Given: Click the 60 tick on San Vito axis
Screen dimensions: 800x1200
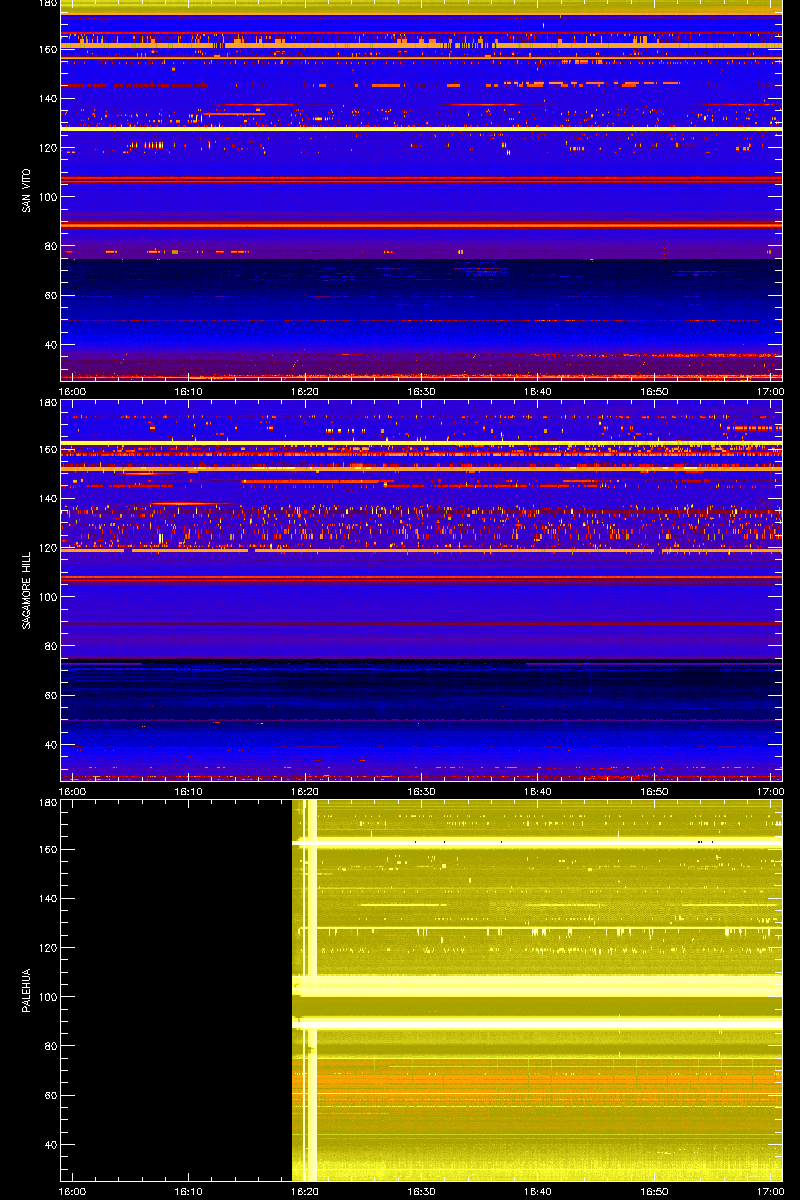Looking at the screenshot, I should (50, 295).
